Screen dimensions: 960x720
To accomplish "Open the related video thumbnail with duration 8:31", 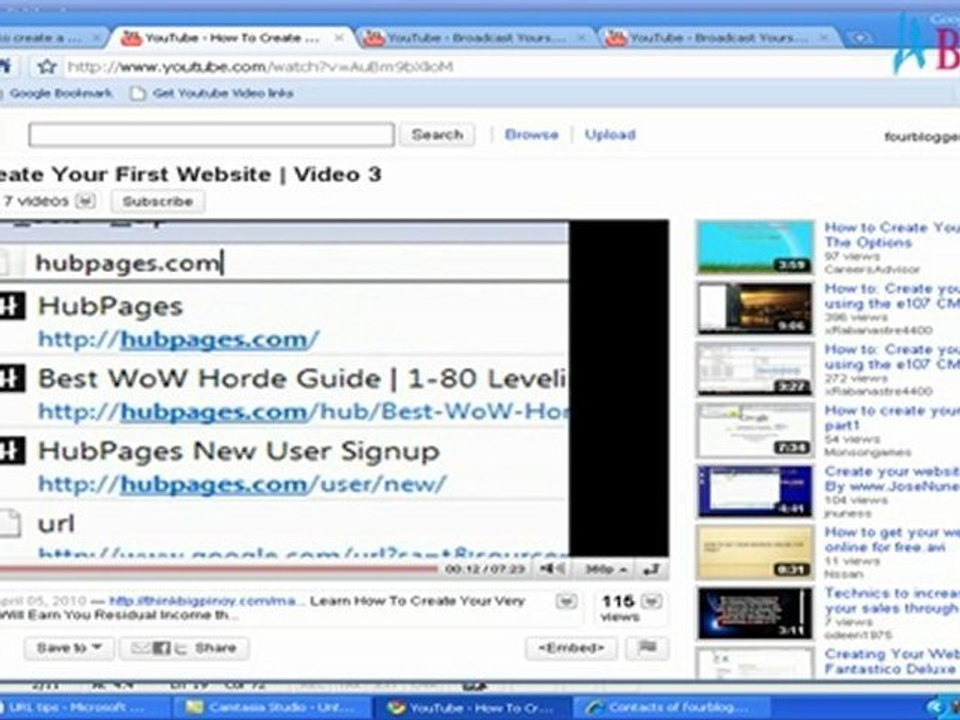I will pos(756,552).
